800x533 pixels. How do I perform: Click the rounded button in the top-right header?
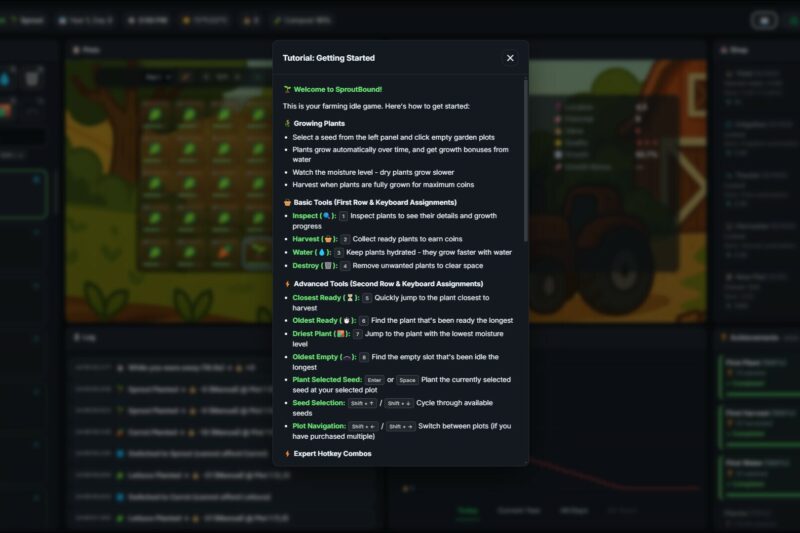pos(764,21)
